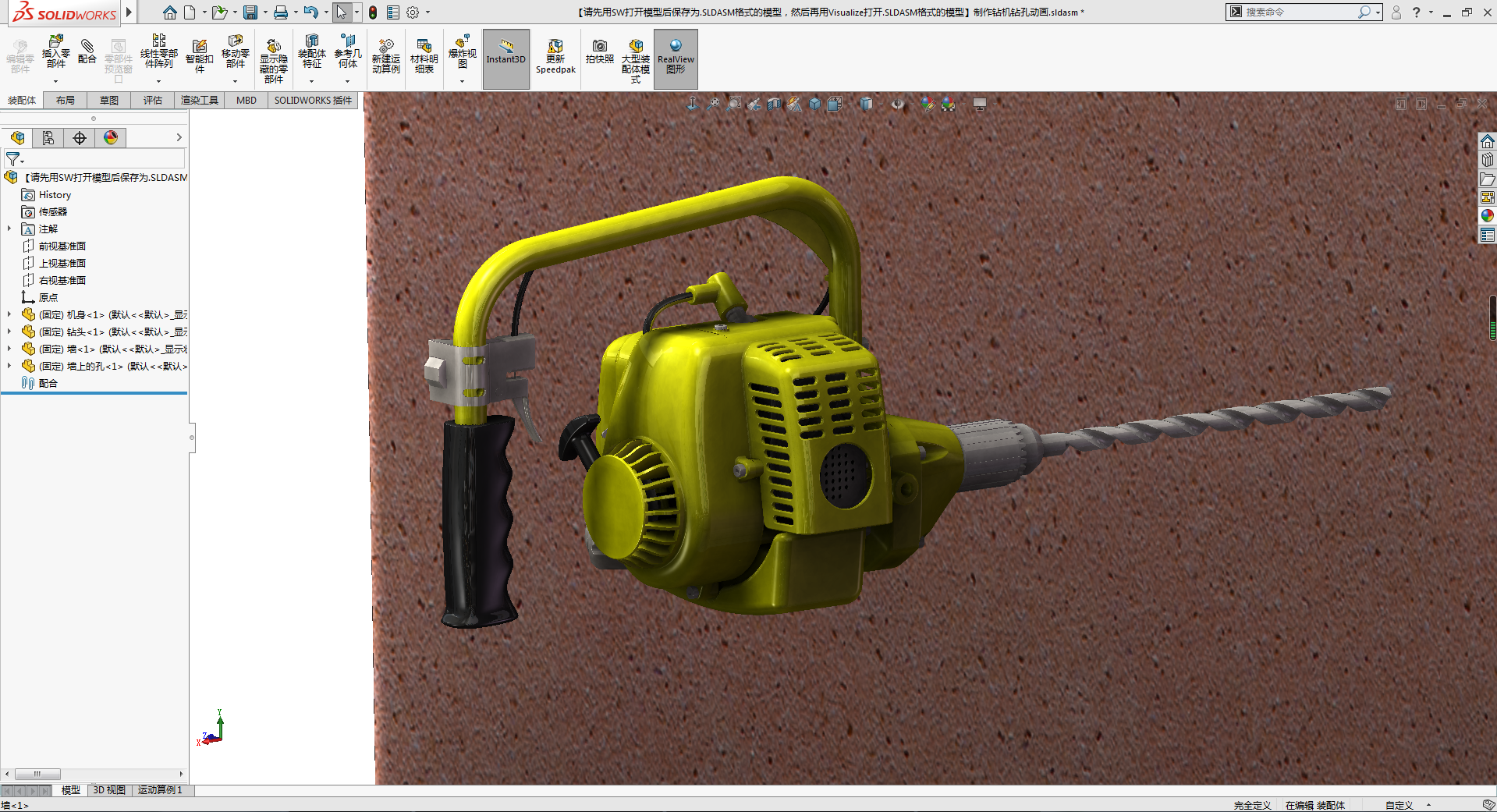Click the Rebuild traffic light icon

click(x=373, y=12)
